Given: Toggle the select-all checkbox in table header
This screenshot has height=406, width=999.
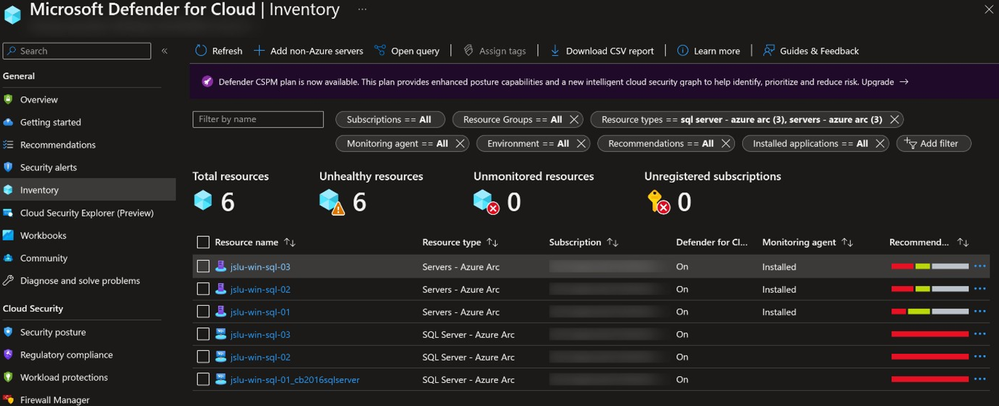Looking at the screenshot, I should [x=203, y=242].
